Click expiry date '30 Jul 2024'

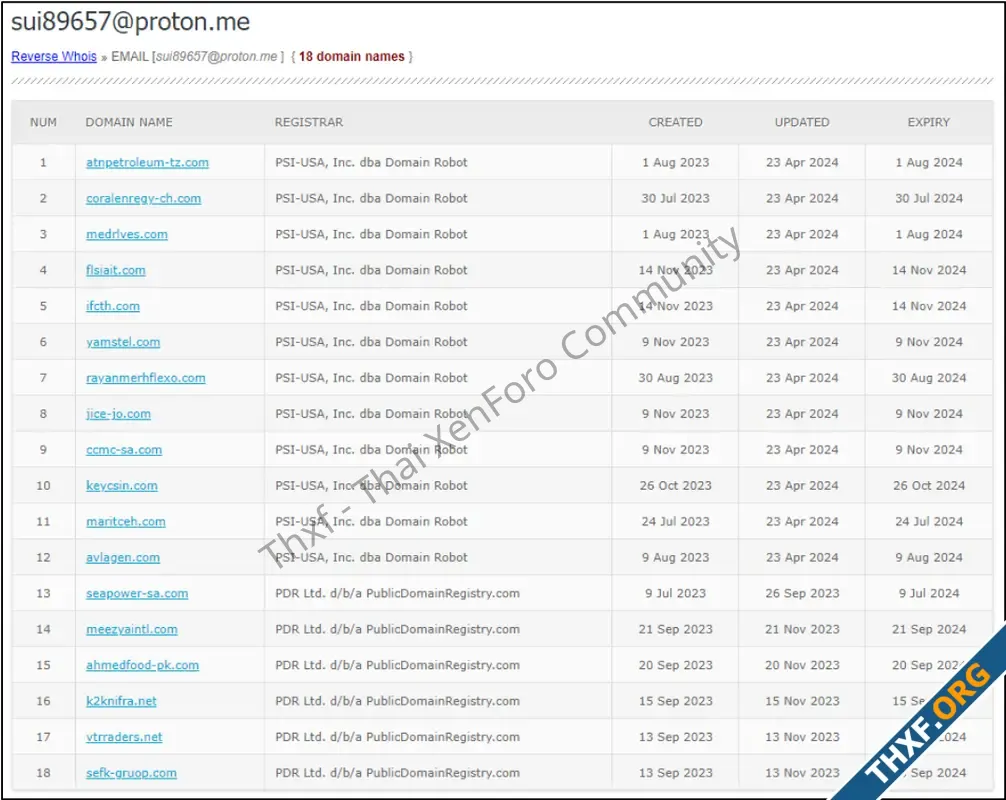click(929, 198)
